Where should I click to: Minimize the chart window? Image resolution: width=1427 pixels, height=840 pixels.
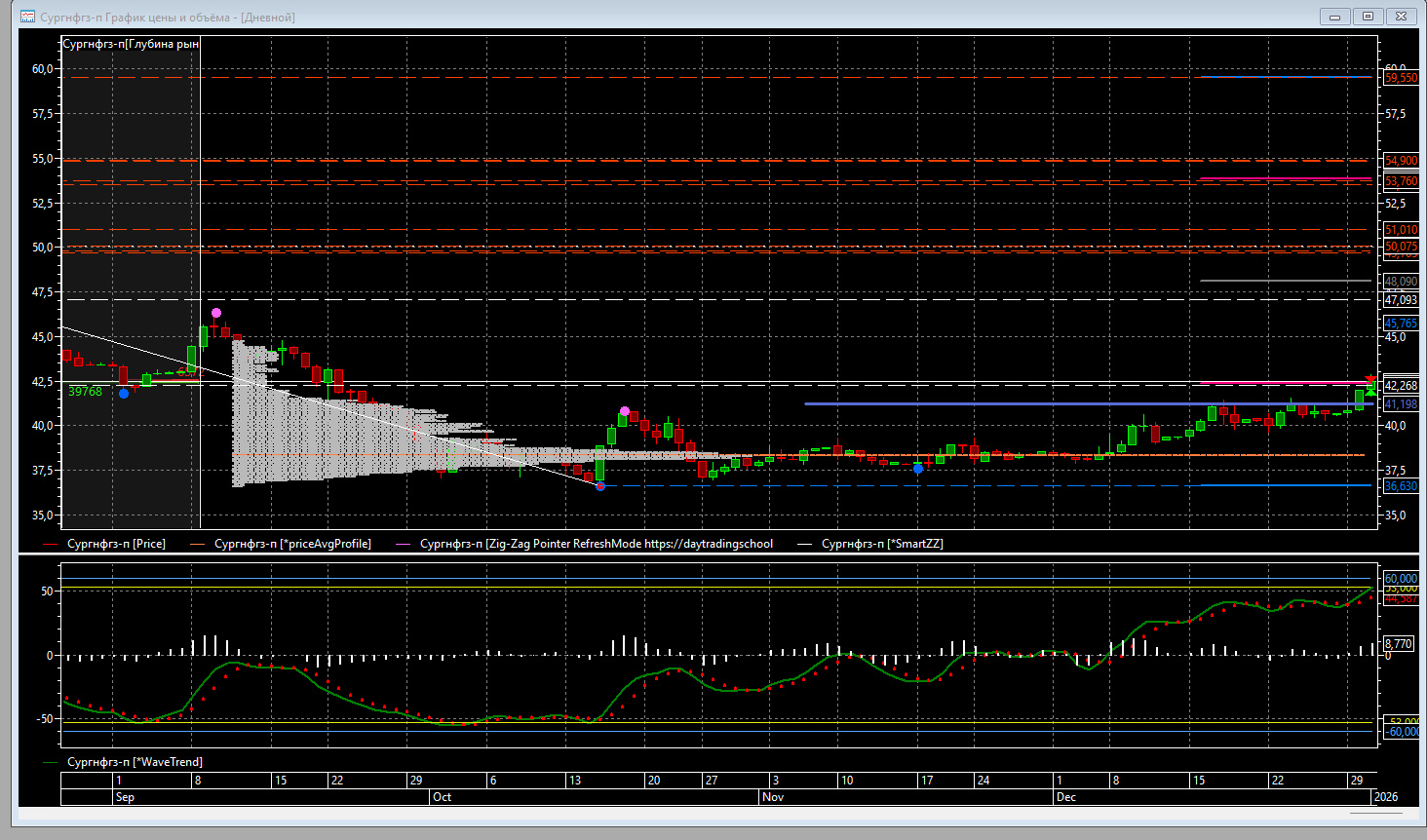[1334, 17]
